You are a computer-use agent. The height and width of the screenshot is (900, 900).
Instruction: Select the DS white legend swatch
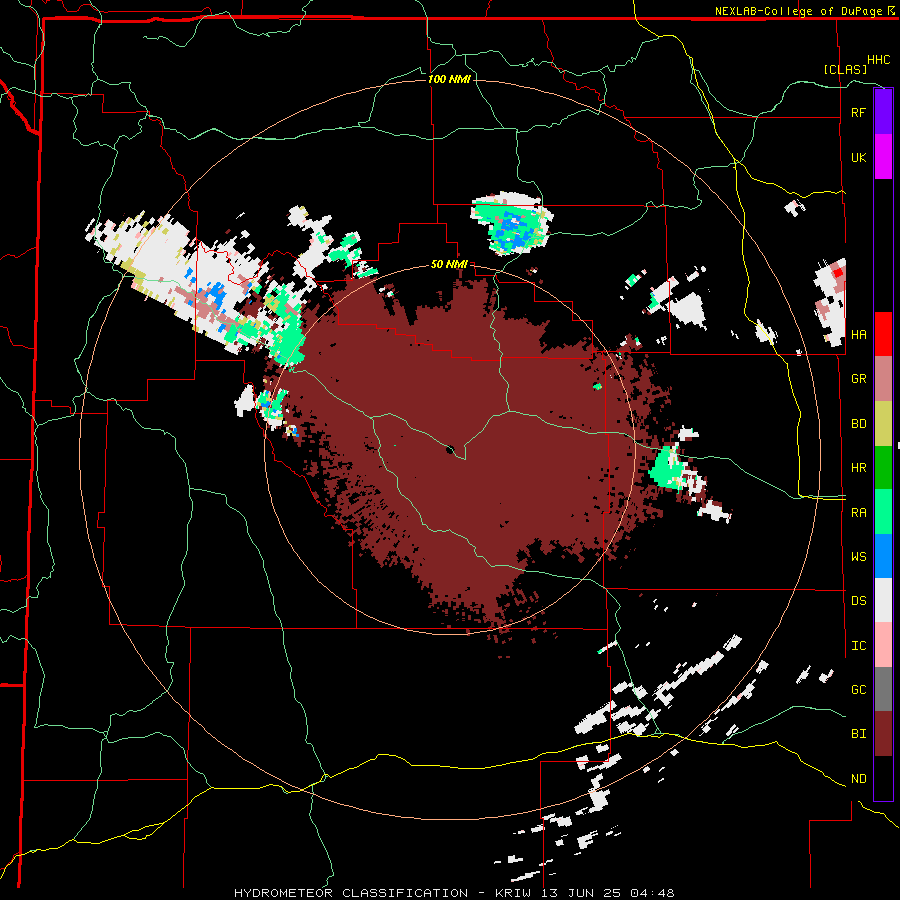pyautogui.click(x=883, y=600)
